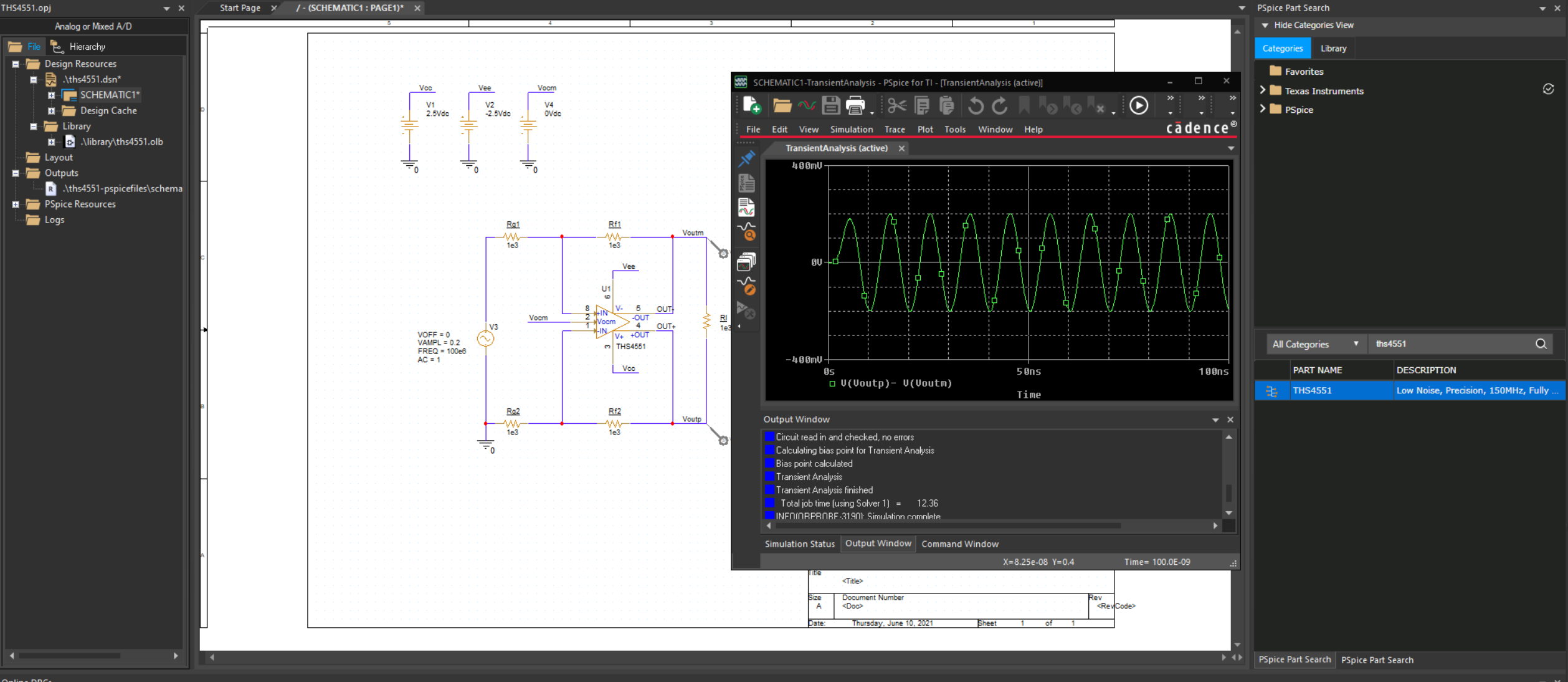Open the Command Window tab
Viewport: 1568px width, 682px height.
click(959, 544)
